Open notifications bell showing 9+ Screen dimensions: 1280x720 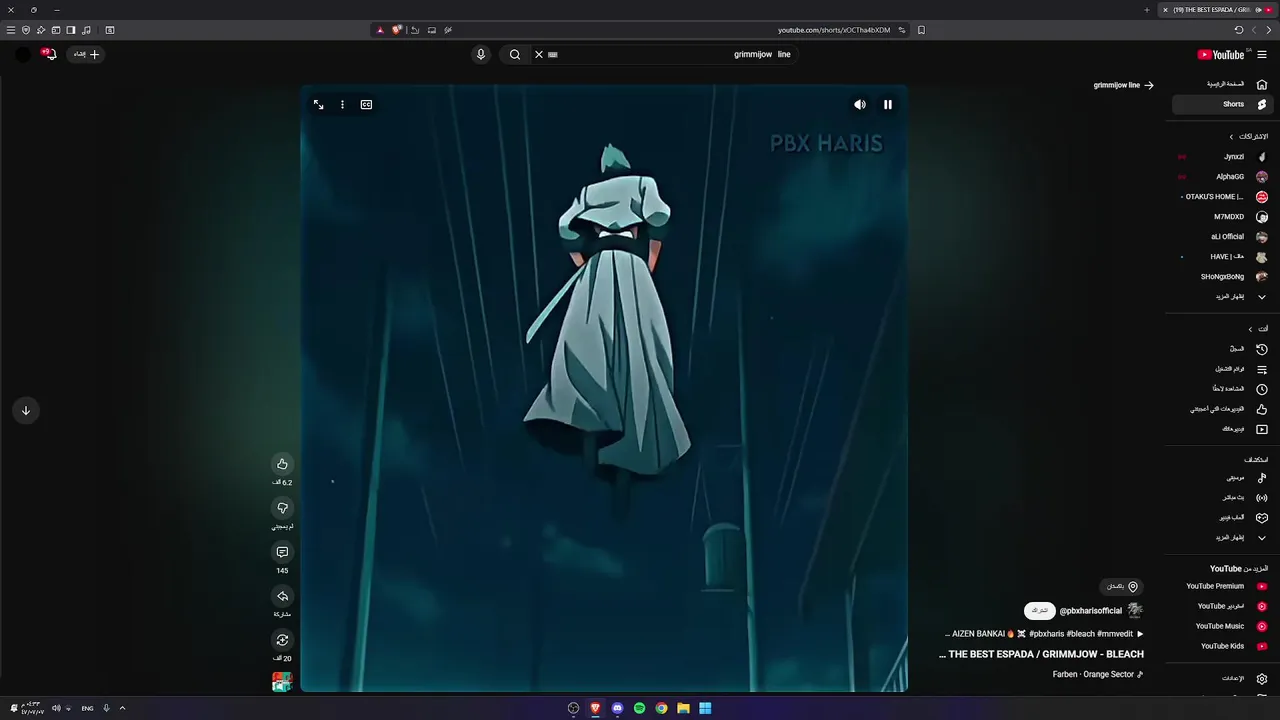50,55
